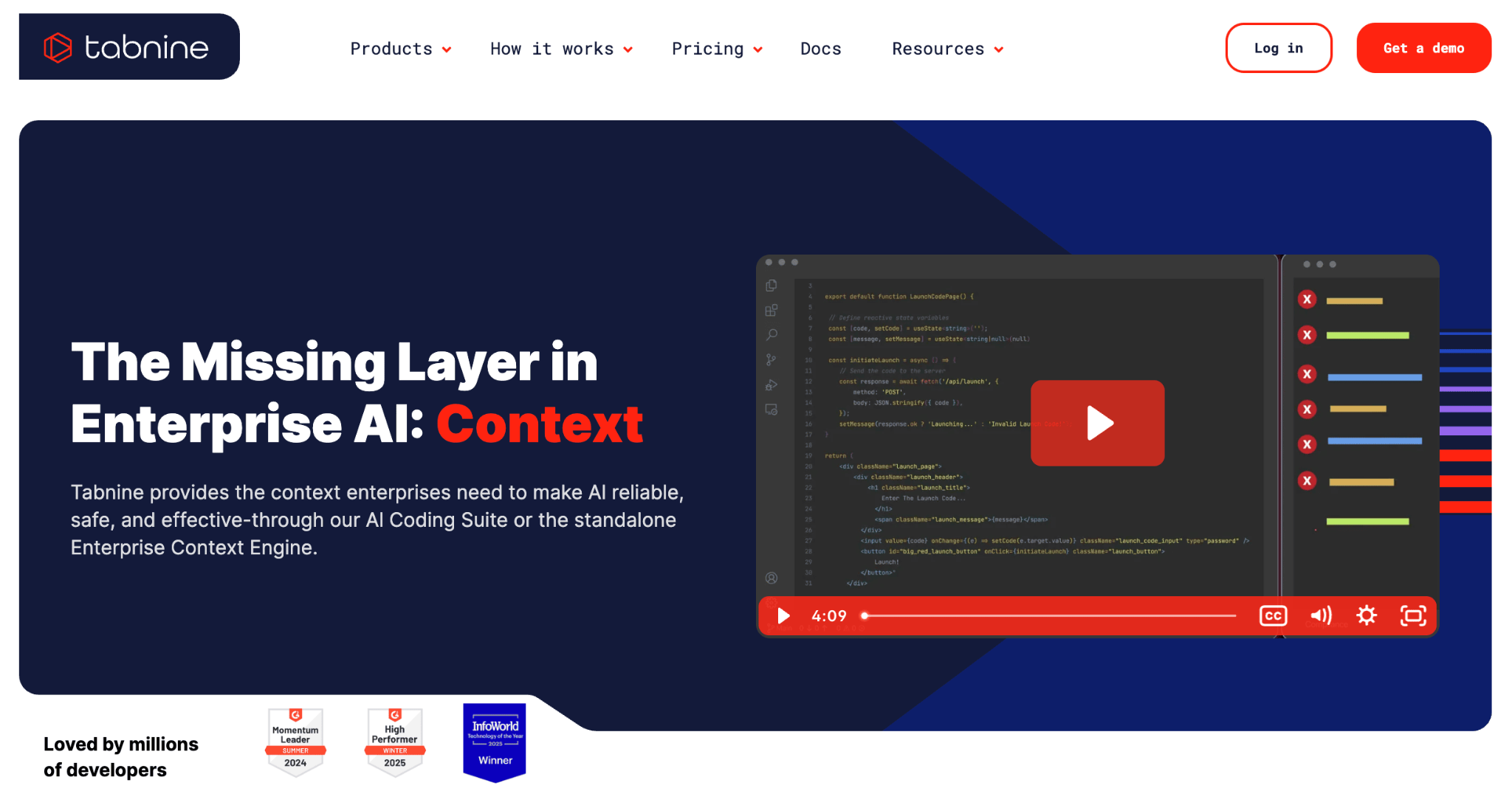Click the small play icon in the video control bar
Screen dimensions: 1512x791
783,615
